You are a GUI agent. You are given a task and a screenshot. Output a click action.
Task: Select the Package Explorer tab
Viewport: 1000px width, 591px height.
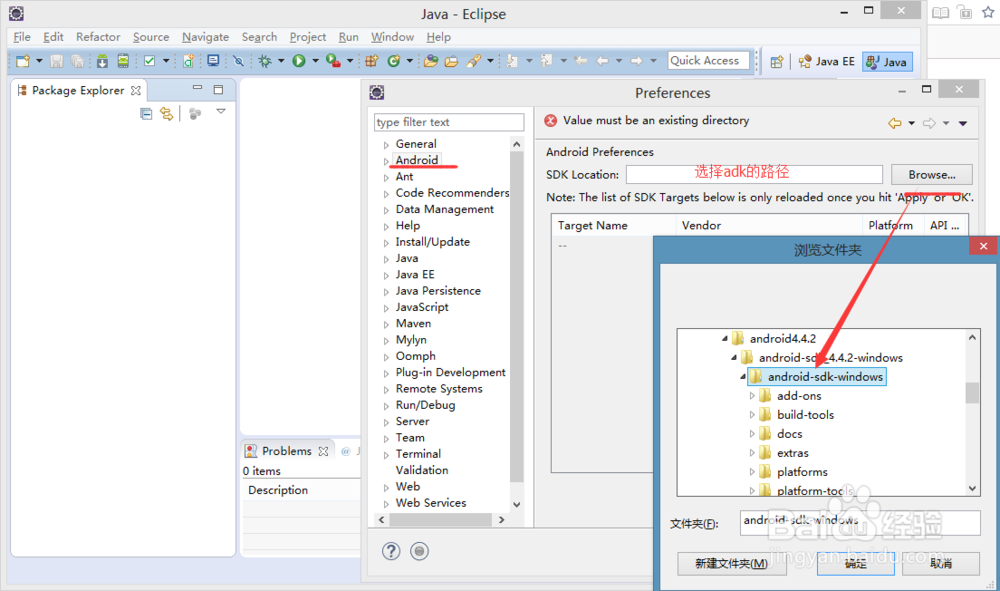pos(78,91)
